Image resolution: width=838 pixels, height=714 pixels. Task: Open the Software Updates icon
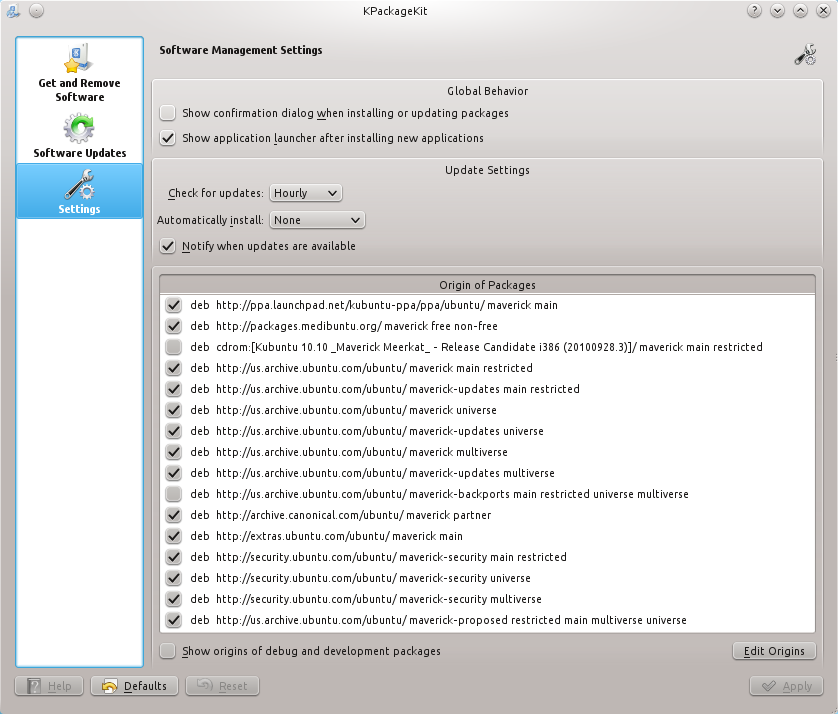click(79, 128)
